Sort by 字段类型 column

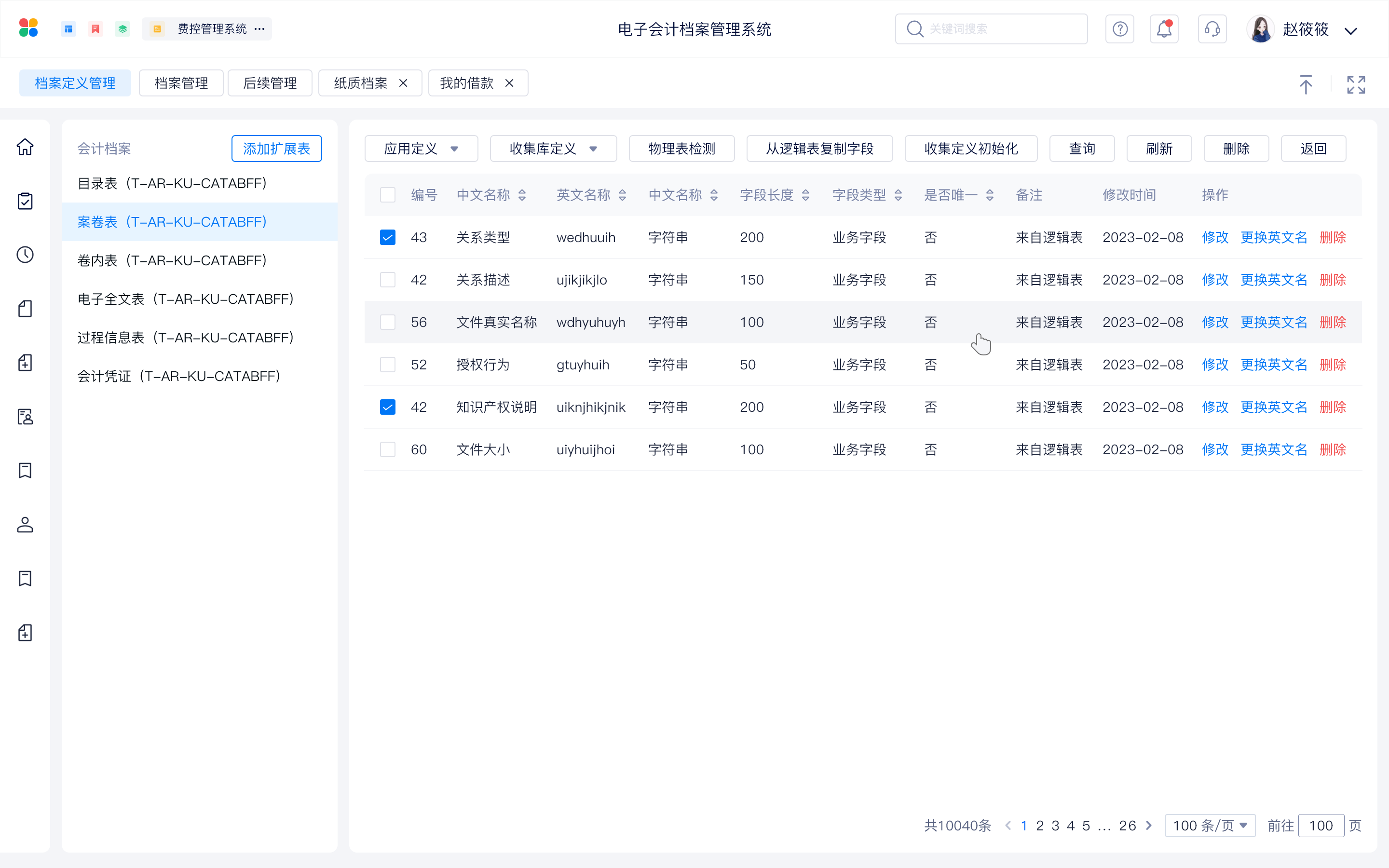point(898,196)
